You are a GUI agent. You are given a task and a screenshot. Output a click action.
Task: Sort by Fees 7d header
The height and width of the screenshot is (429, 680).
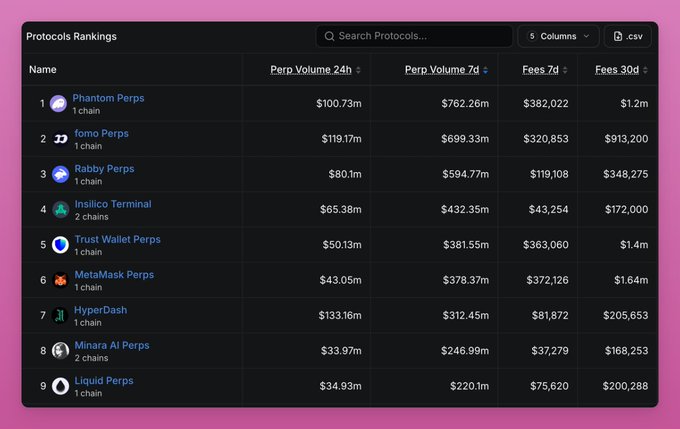tap(540, 69)
